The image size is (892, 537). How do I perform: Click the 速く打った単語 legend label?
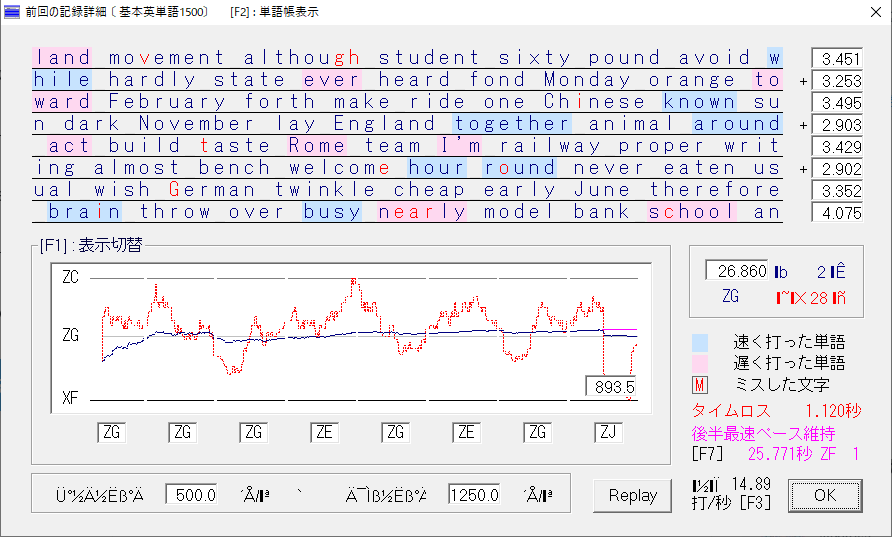[x=789, y=342]
